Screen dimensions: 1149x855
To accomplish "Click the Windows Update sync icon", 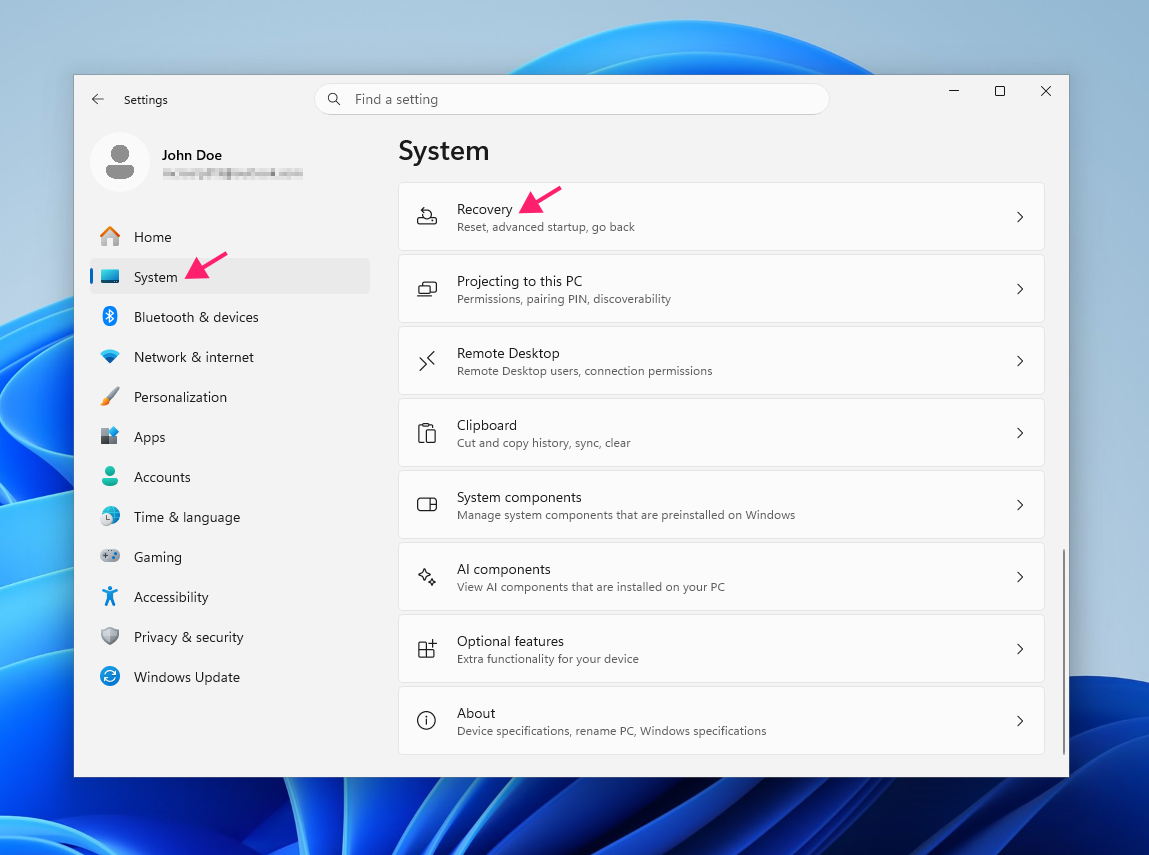I will click(x=110, y=676).
